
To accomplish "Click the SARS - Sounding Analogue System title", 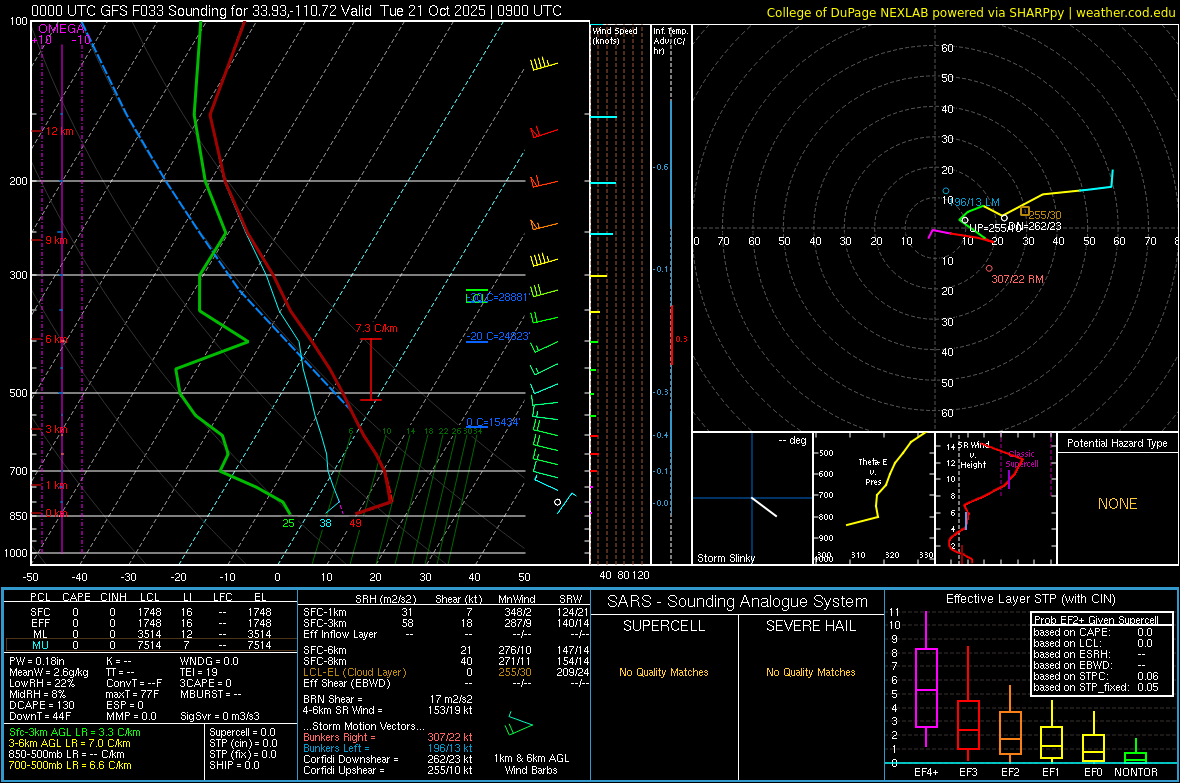I will (737, 602).
